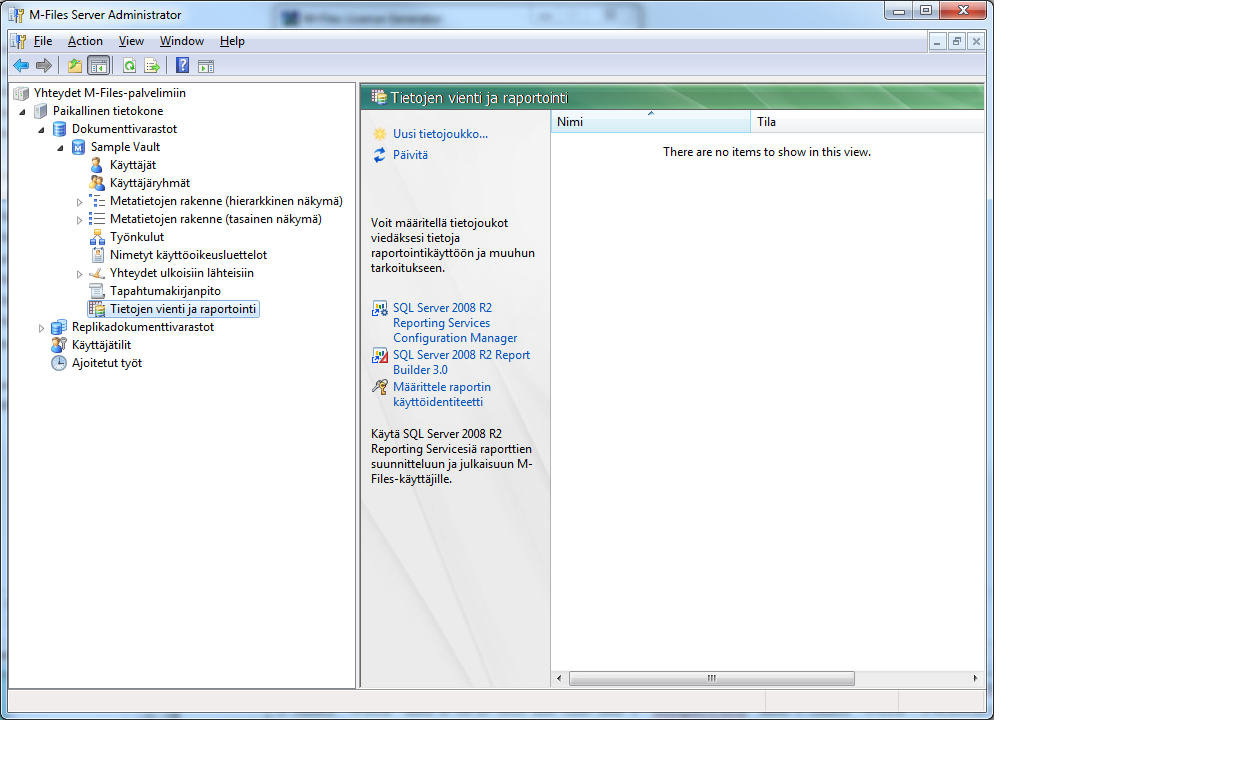Select Käyttäjät in the tree

coord(133,165)
